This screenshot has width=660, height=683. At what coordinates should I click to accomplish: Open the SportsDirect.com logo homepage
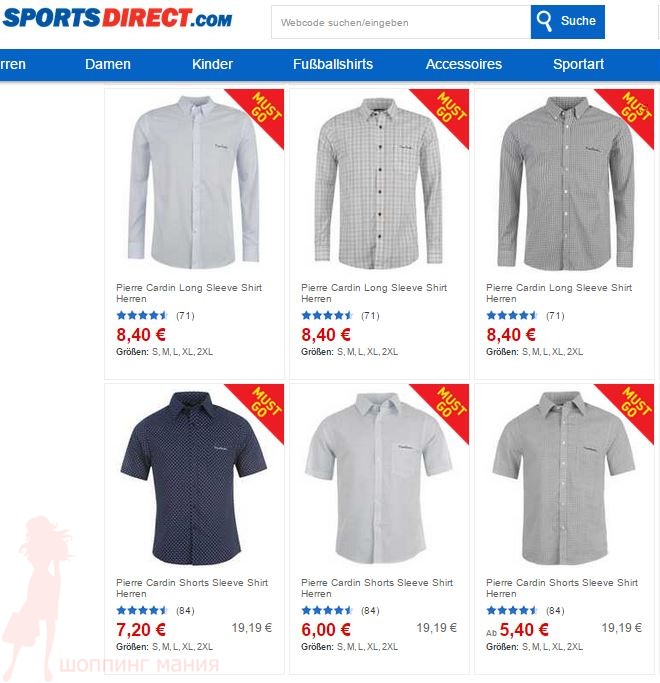click(117, 18)
